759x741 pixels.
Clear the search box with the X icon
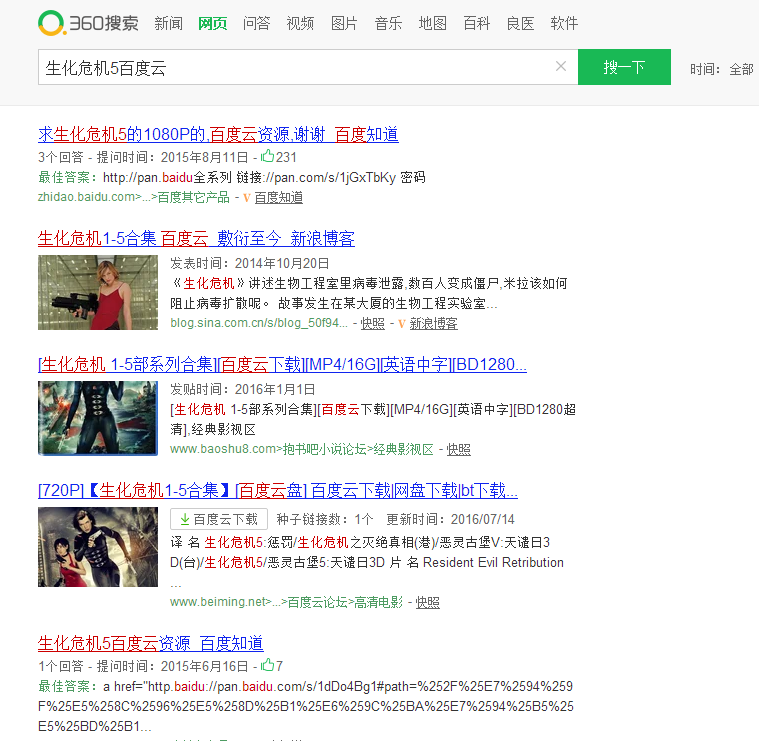(x=561, y=66)
